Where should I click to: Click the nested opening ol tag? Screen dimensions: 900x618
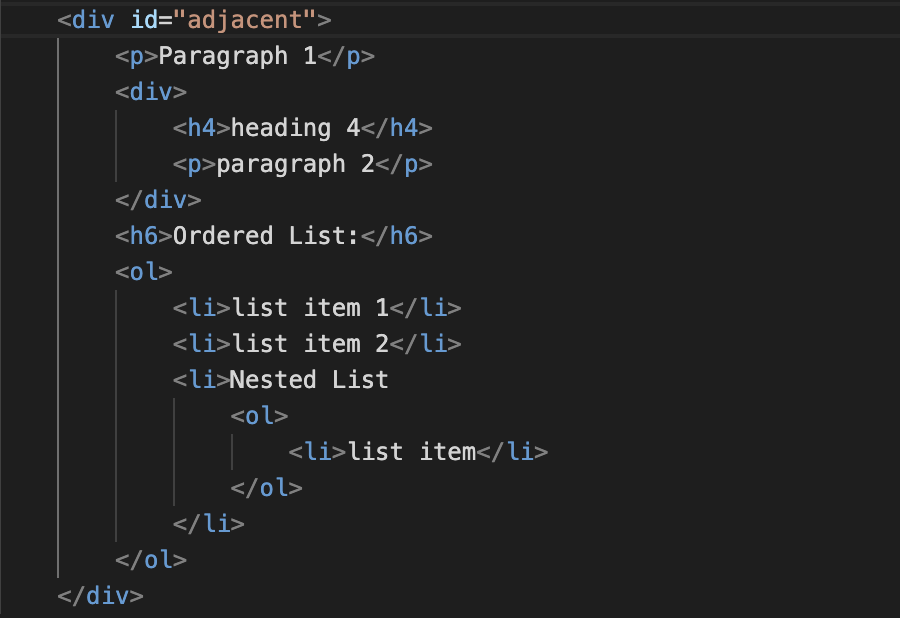pyautogui.click(x=259, y=416)
